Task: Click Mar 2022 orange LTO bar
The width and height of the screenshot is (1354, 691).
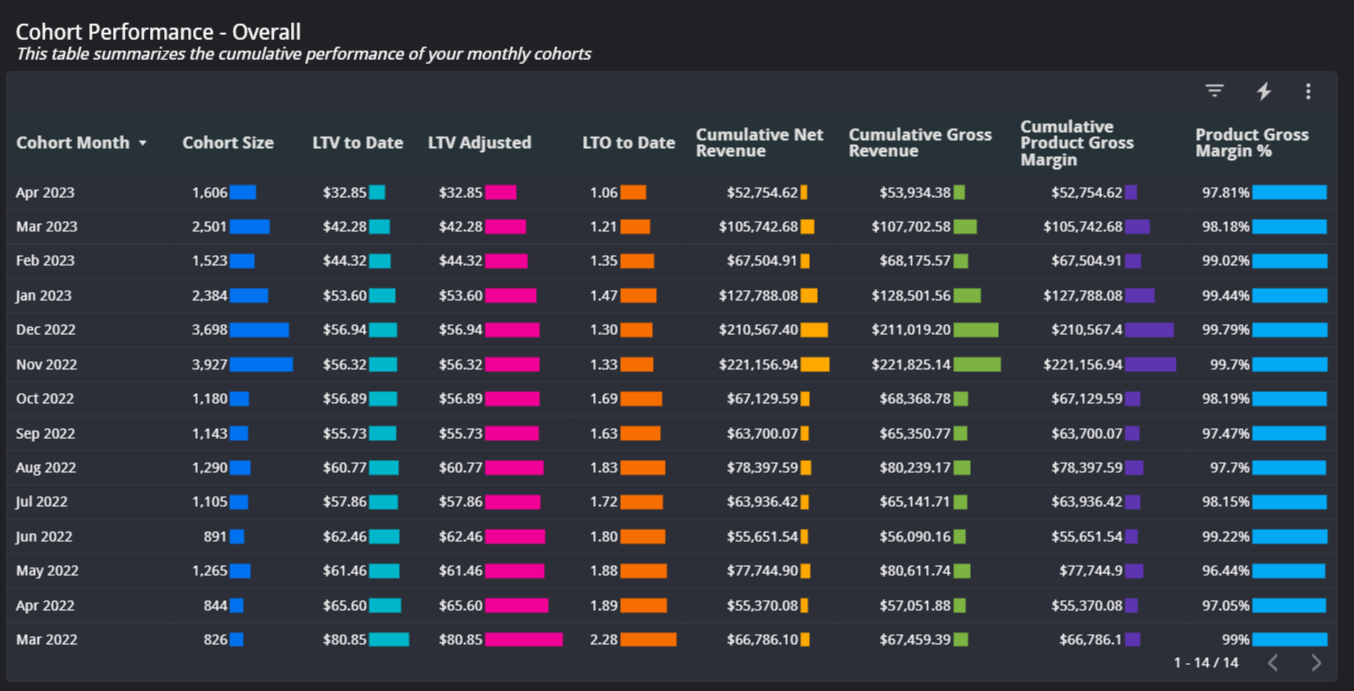Action: [x=648, y=639]
